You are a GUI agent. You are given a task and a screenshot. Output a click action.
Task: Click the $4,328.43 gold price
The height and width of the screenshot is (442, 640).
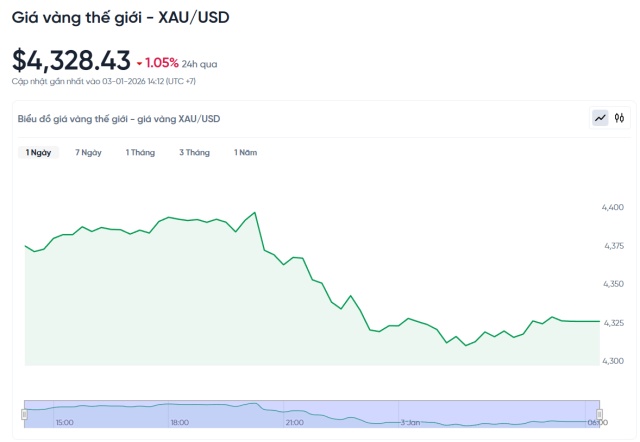coord(70,60)
